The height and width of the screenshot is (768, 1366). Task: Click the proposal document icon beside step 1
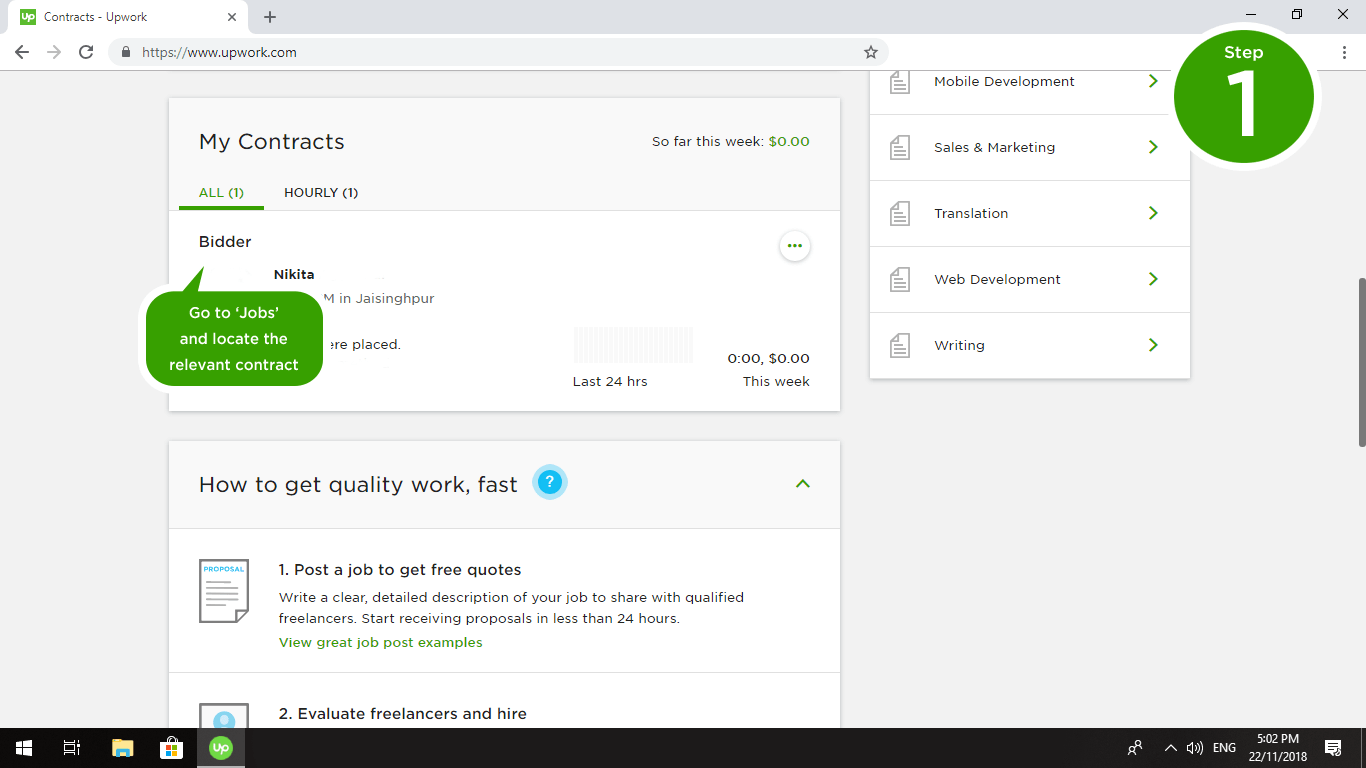222,591
